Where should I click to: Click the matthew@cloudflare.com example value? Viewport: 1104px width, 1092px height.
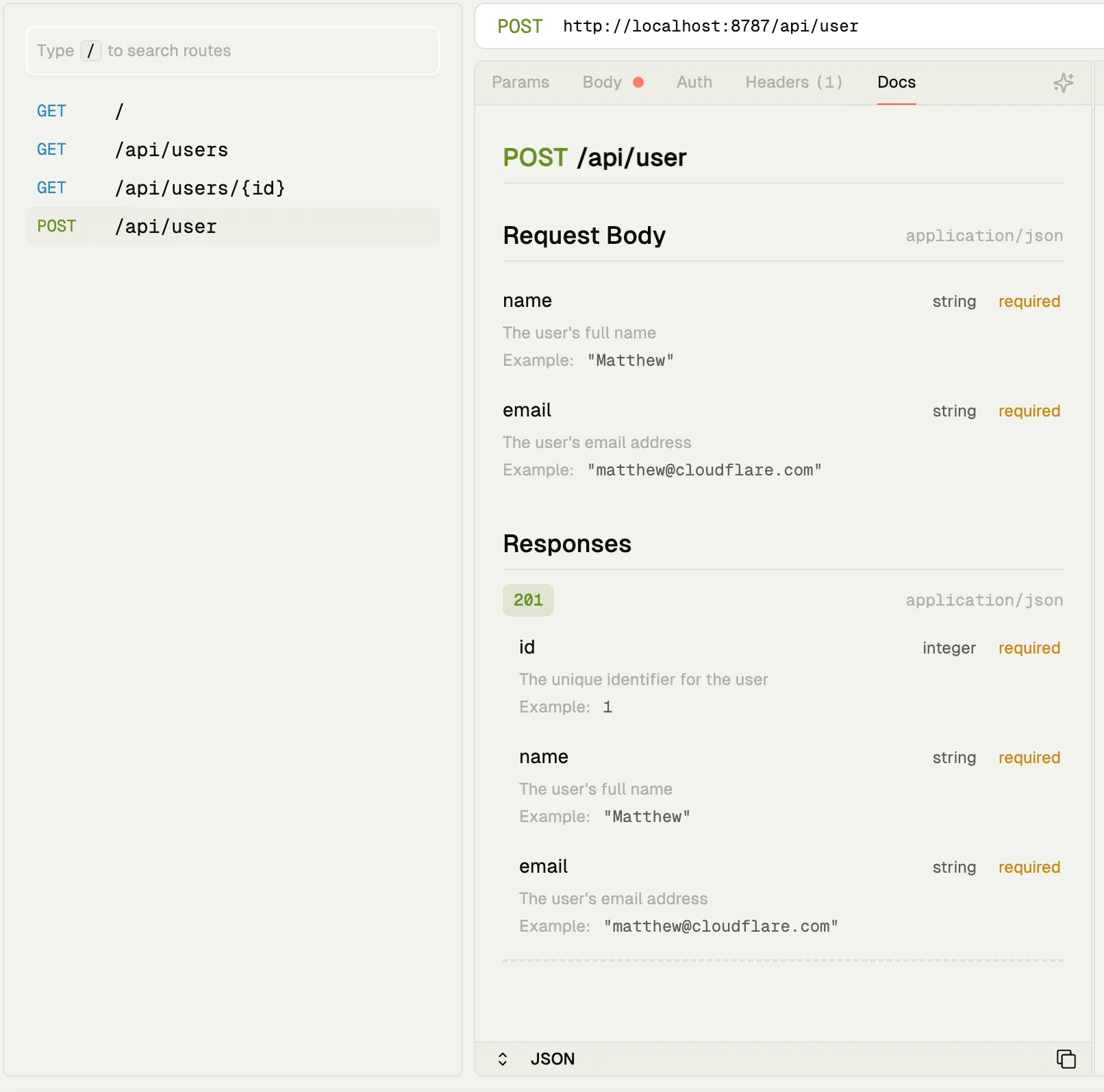point(704,470)
